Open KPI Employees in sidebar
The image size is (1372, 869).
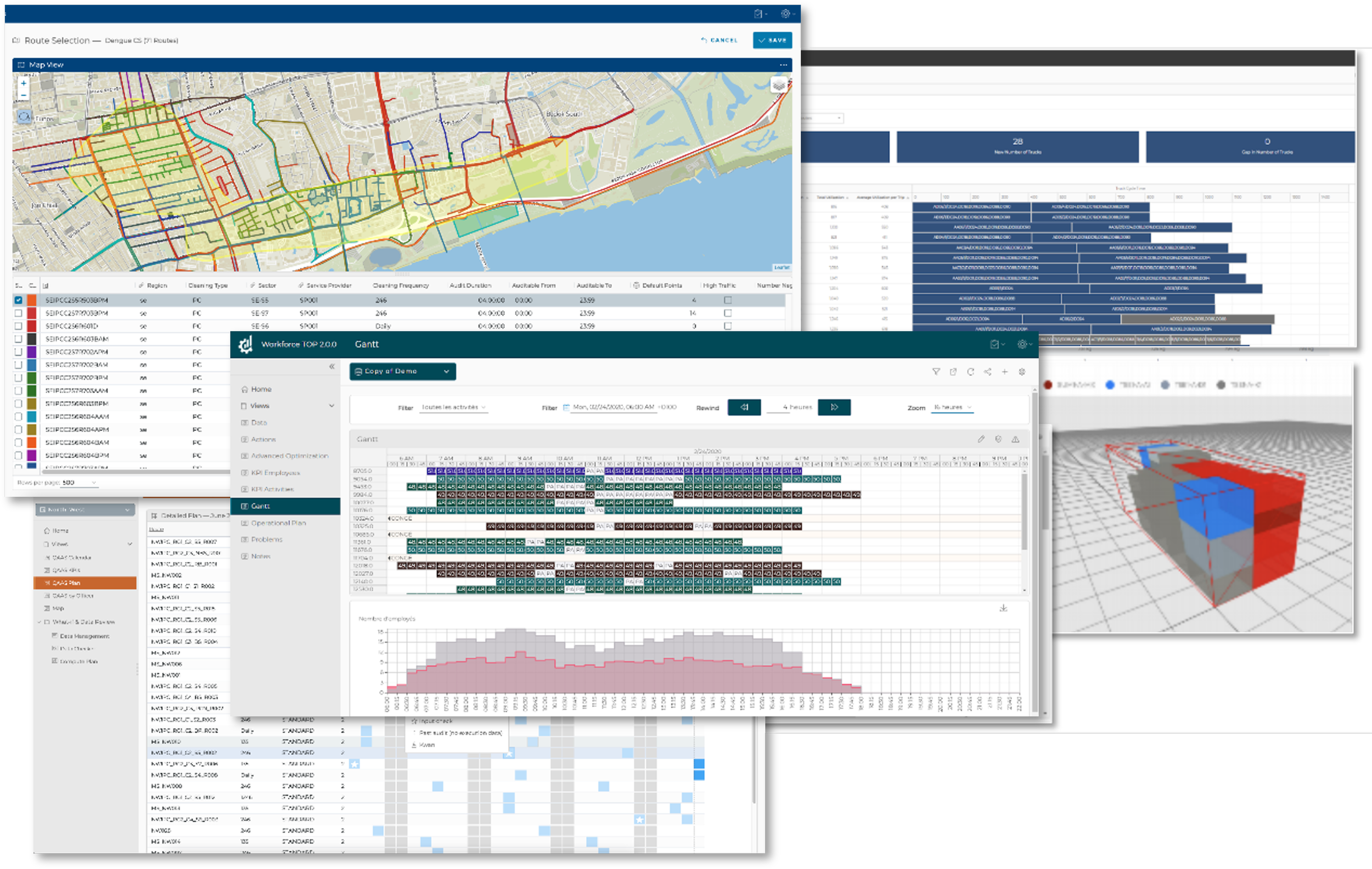275,473
